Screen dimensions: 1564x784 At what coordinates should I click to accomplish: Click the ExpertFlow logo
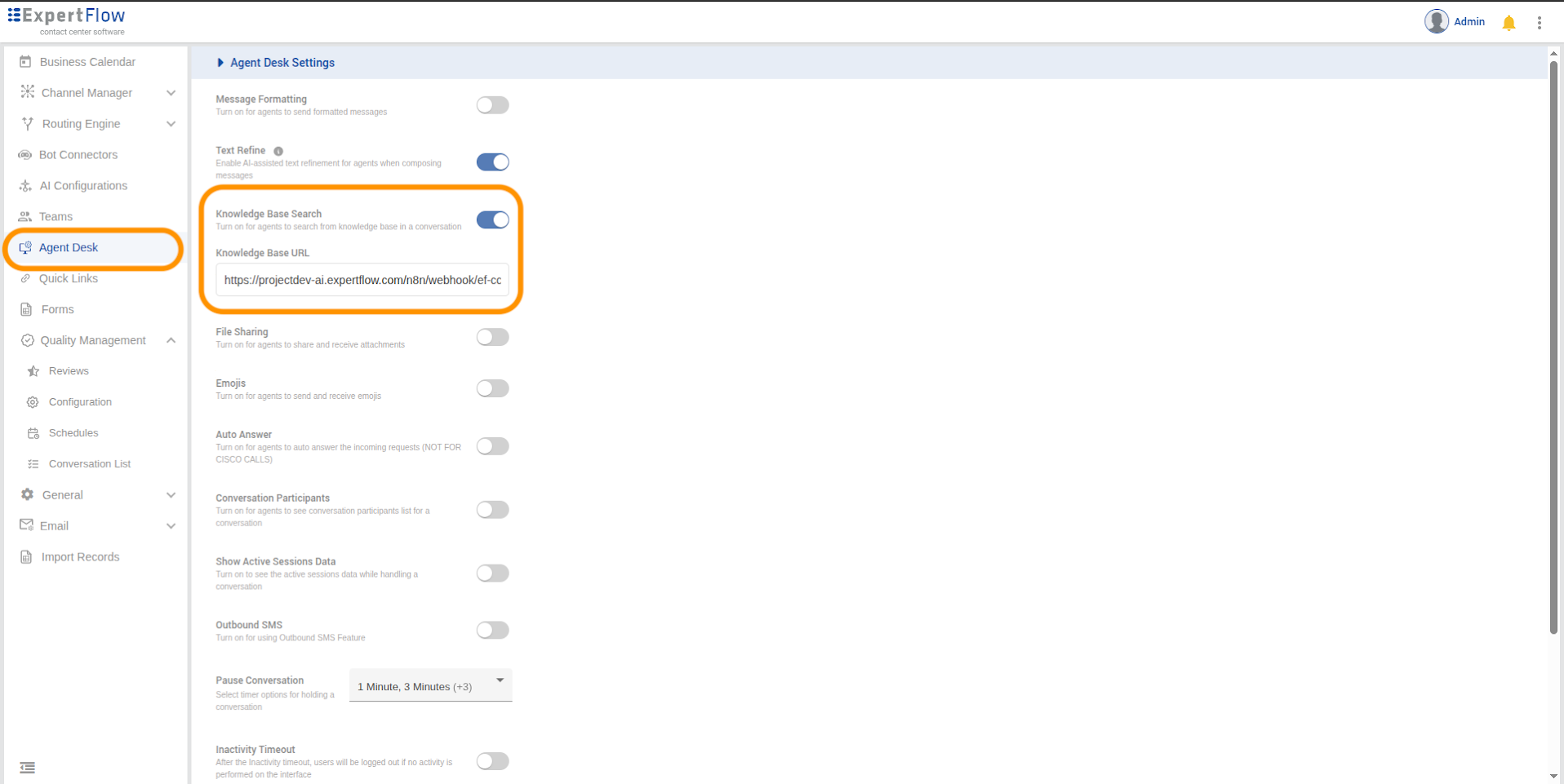pos(67,20)
